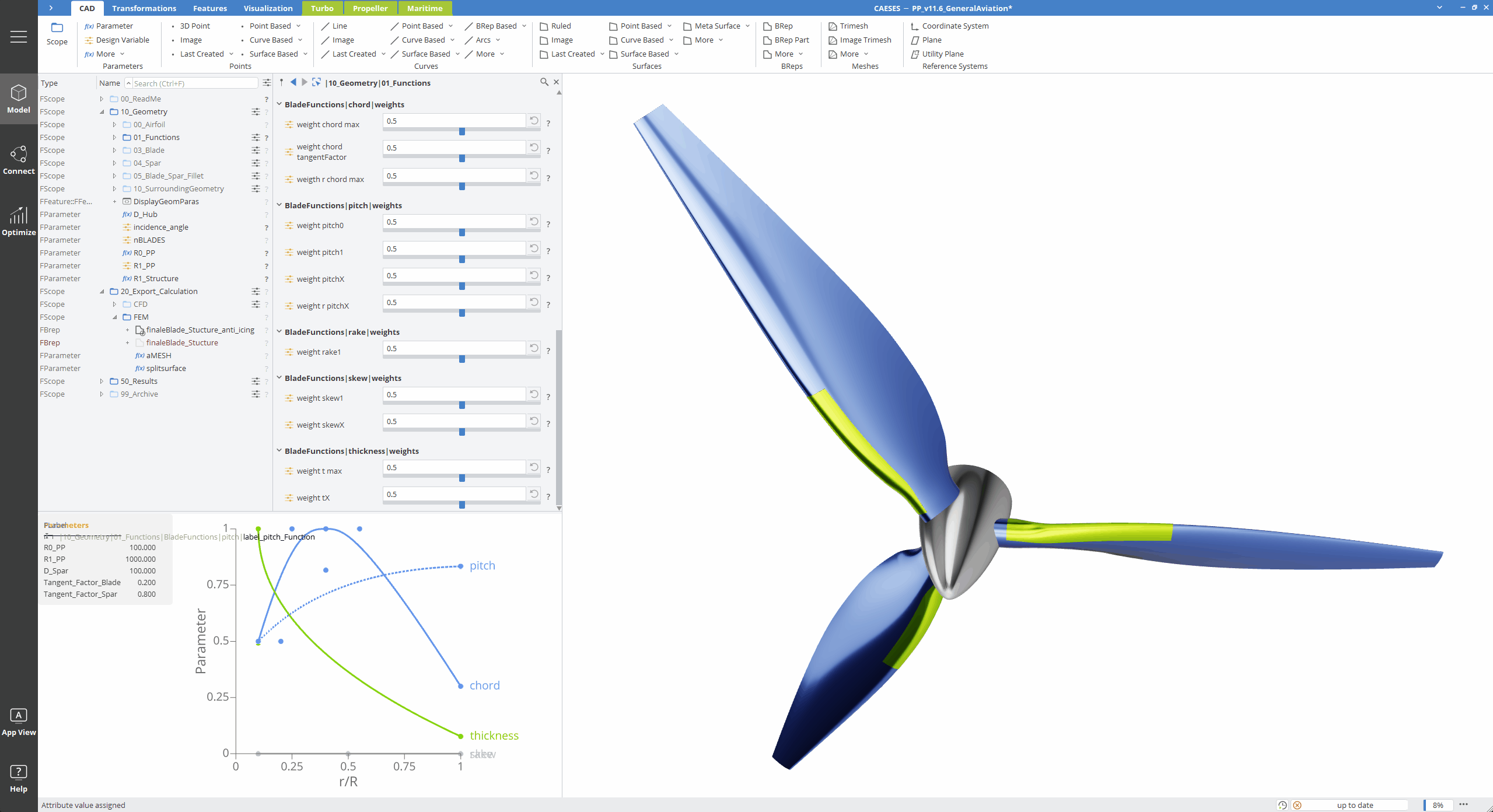This screenshot has height=812, width=1493.
Task: Adjust weight skewX slider
Action: click(x=461, y=432)
